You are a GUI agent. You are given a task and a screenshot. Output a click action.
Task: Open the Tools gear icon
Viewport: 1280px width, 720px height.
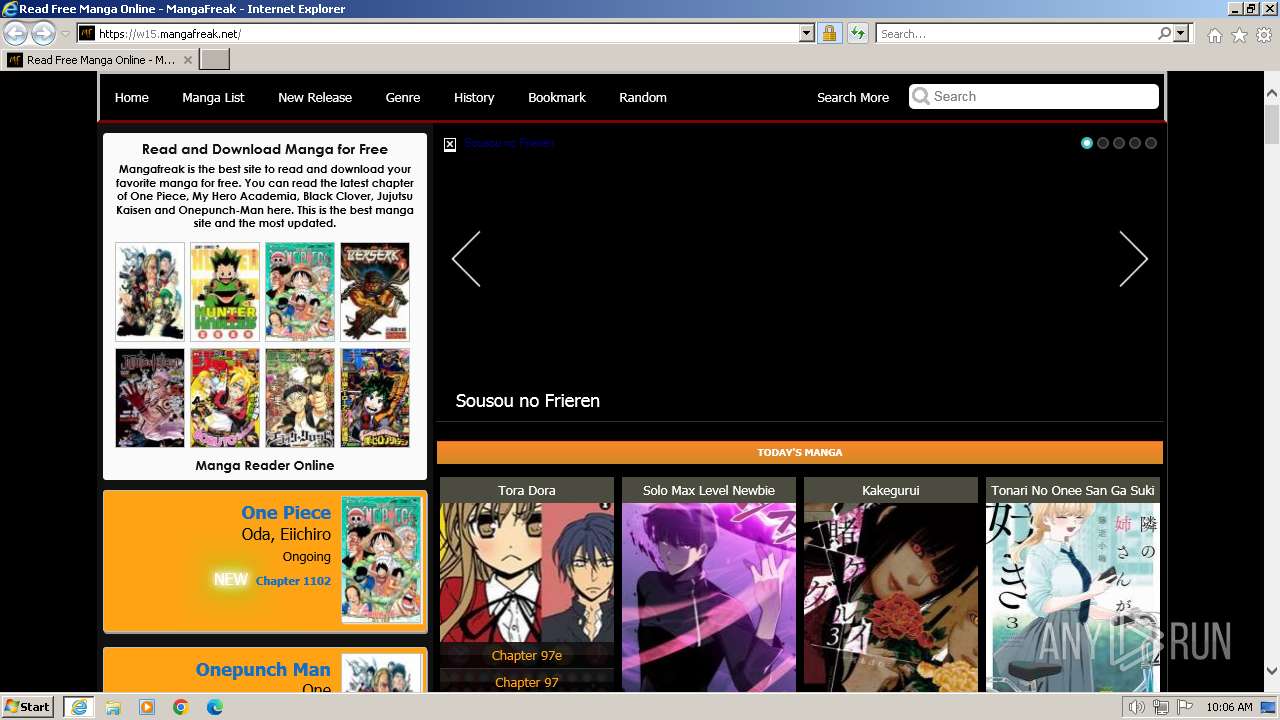(1264, 35)
